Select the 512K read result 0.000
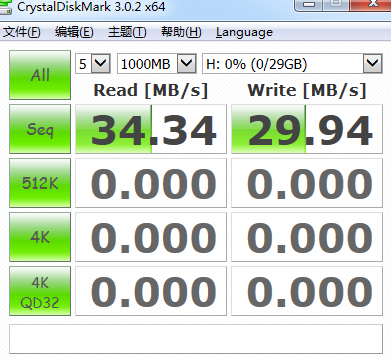 tap(151, 183)
